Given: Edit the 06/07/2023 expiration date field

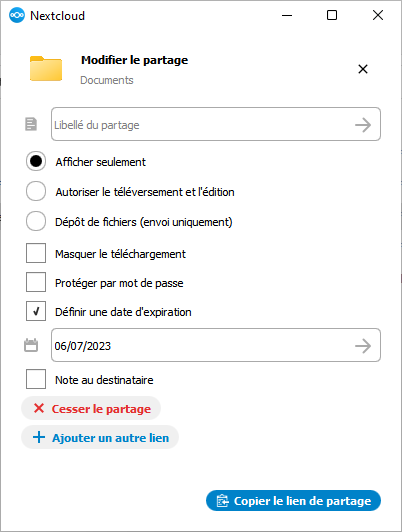Looking at the screenshot, I should pos(216,345).
